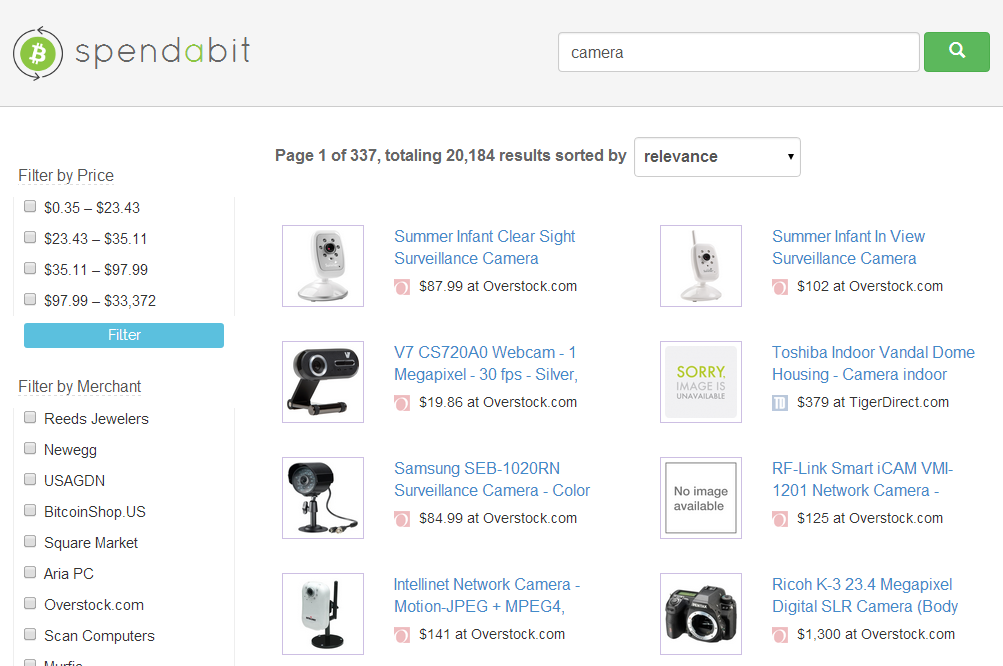Click TigerDirect merchant icon beside $379 price
The image size is (1003, 666).
point(780,403)
